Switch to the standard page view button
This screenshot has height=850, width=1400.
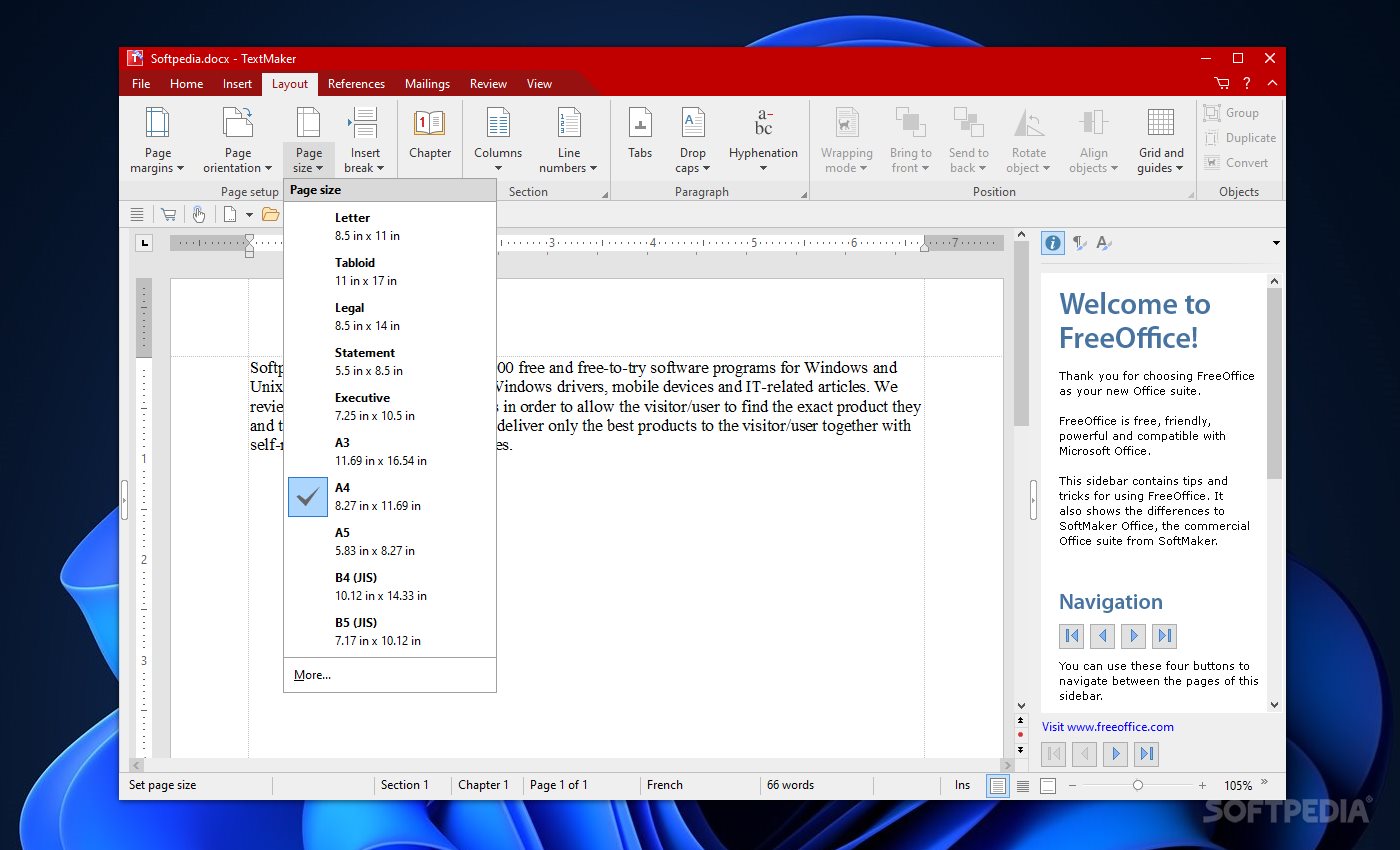pos(997,786)
